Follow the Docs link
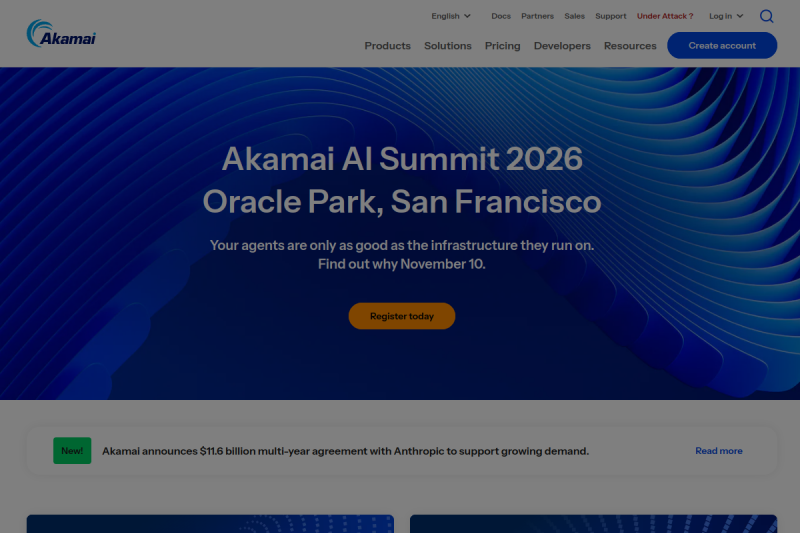 (x=501, y=16)
